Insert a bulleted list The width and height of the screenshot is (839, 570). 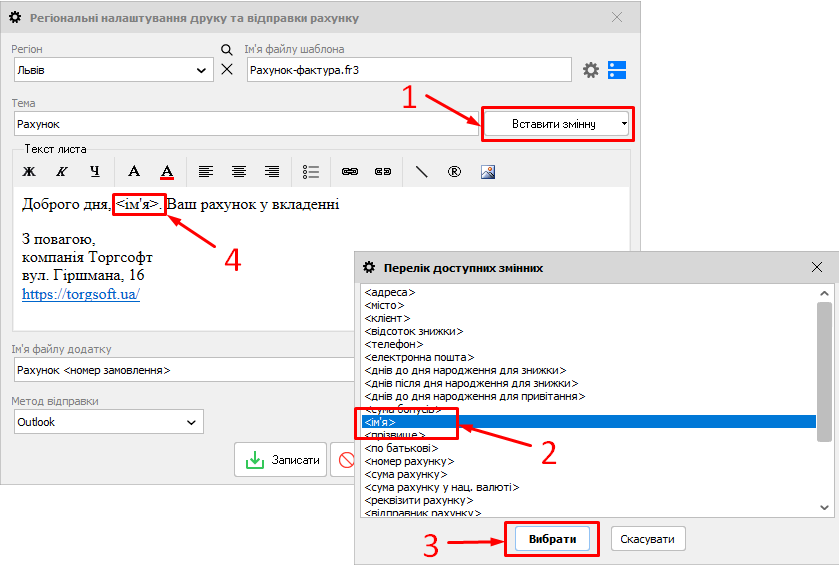[x=311, y=171]
